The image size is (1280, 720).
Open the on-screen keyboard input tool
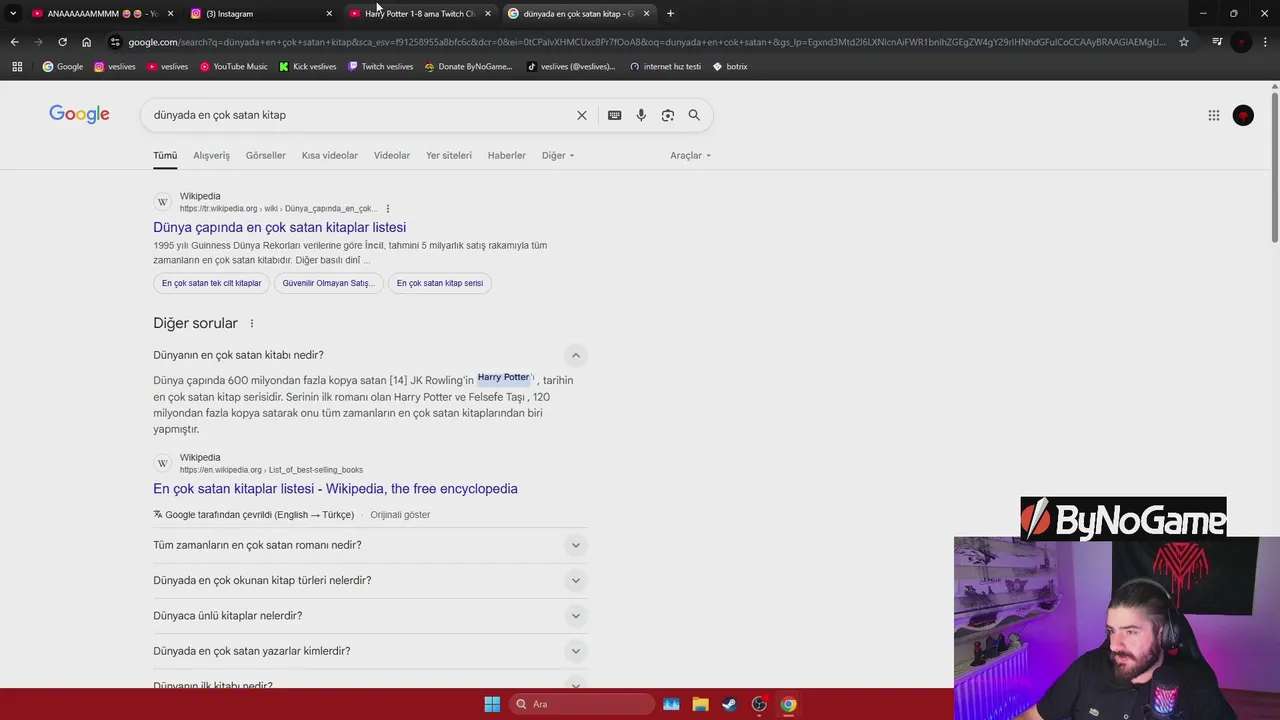[614, 115]
